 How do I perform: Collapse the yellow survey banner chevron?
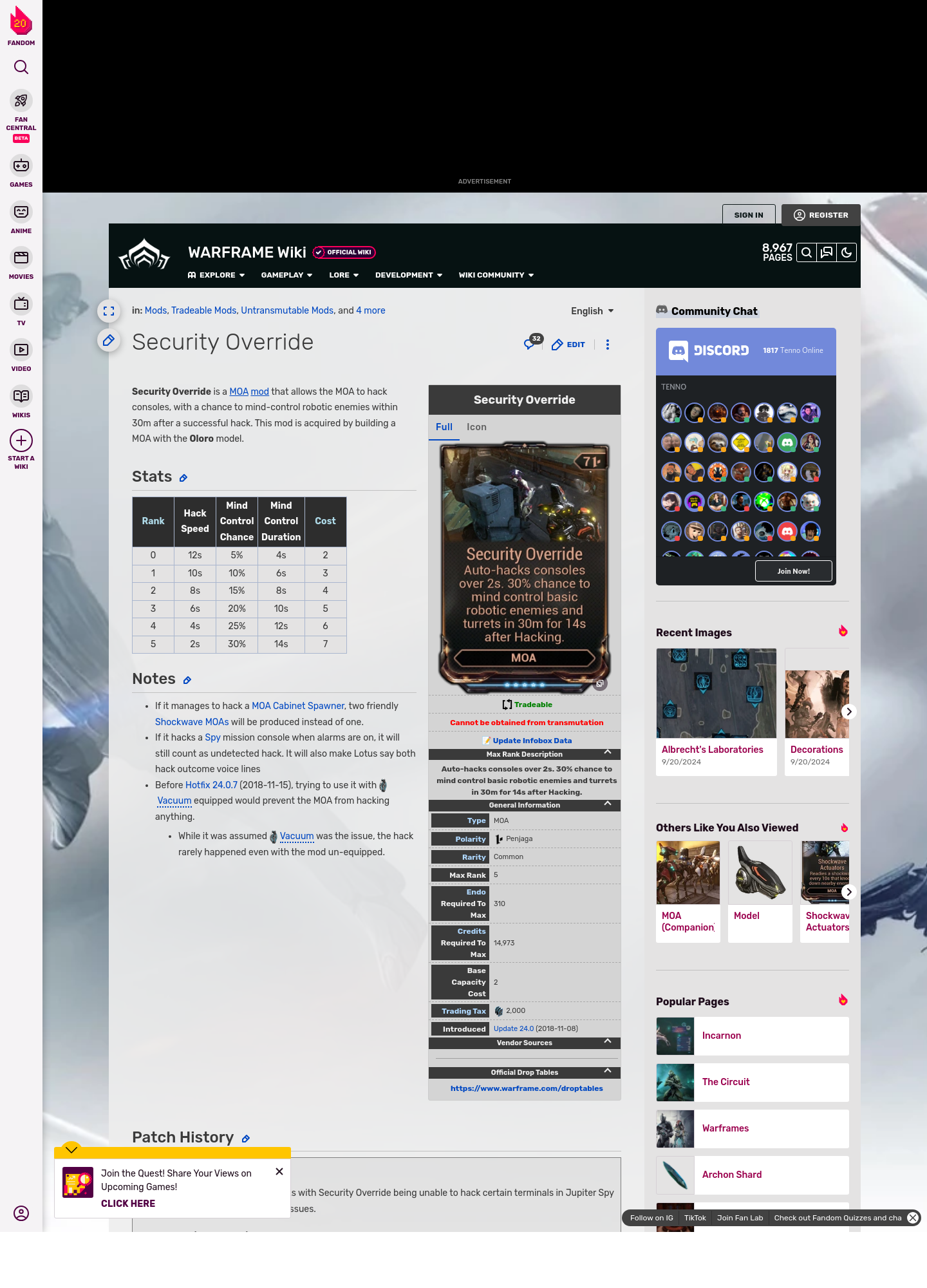[71, 1150]
